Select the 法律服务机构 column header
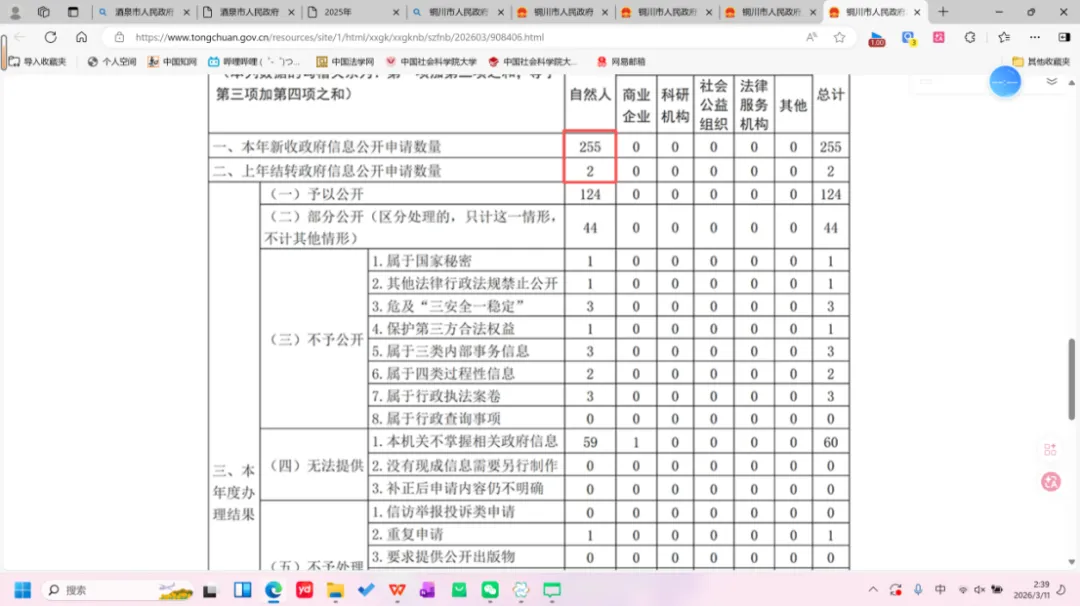Image resolution: width=1080 pixels, height=607 pixels. coord(754,105)
